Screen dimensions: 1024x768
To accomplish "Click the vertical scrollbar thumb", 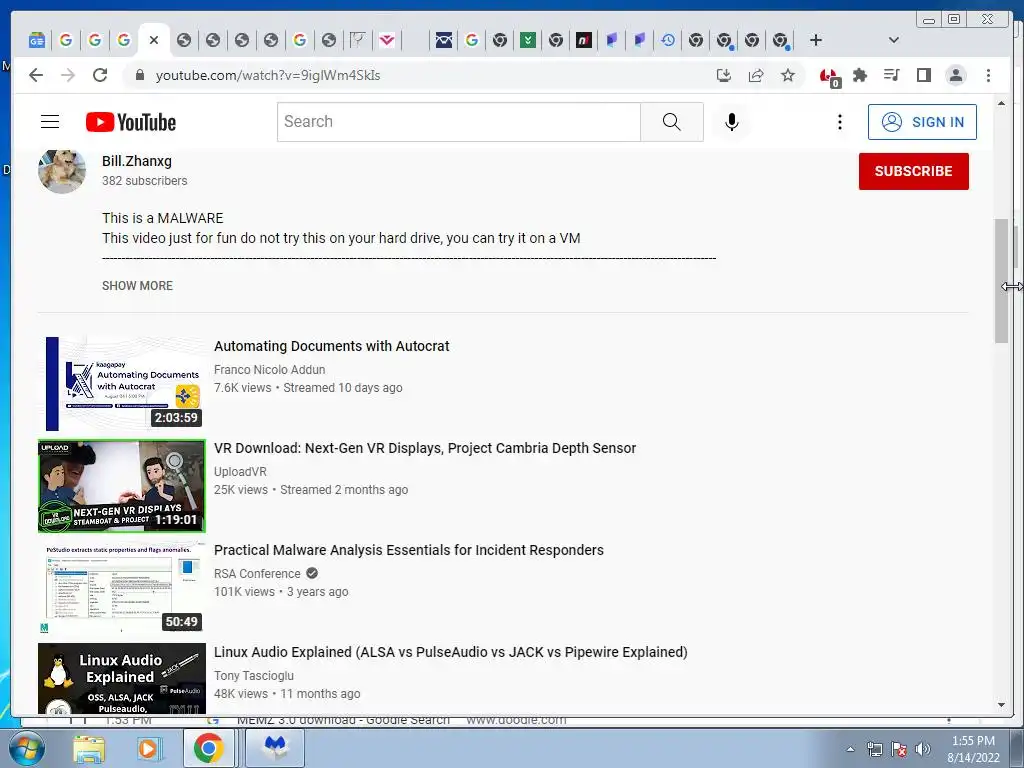I will coord(1001,281).
